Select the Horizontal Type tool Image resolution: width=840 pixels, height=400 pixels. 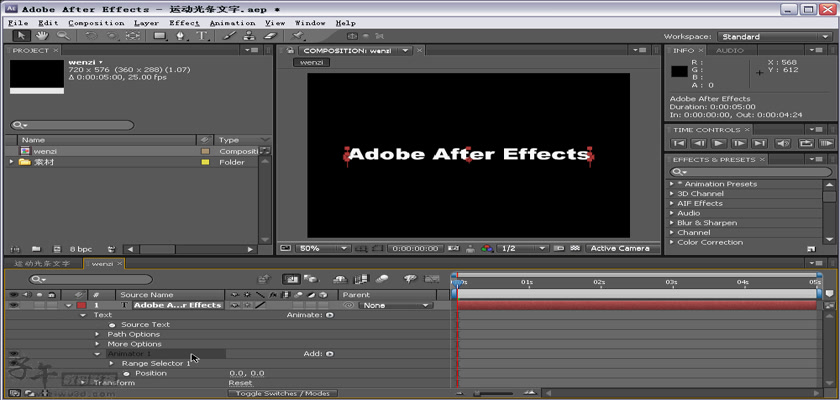pos(201,36)
